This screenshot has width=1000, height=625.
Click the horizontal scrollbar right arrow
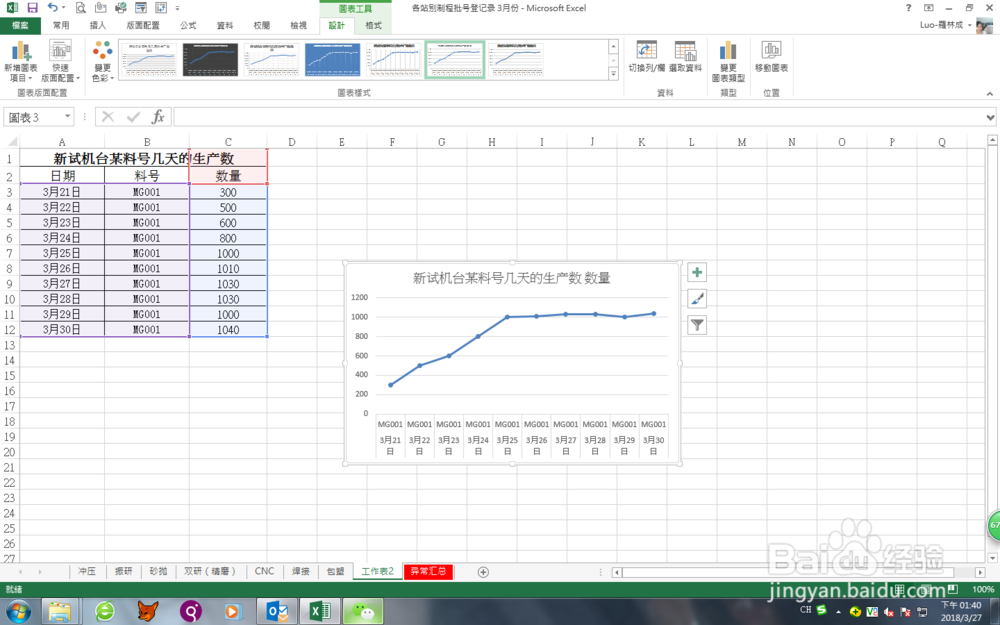[x=980, y=572]
